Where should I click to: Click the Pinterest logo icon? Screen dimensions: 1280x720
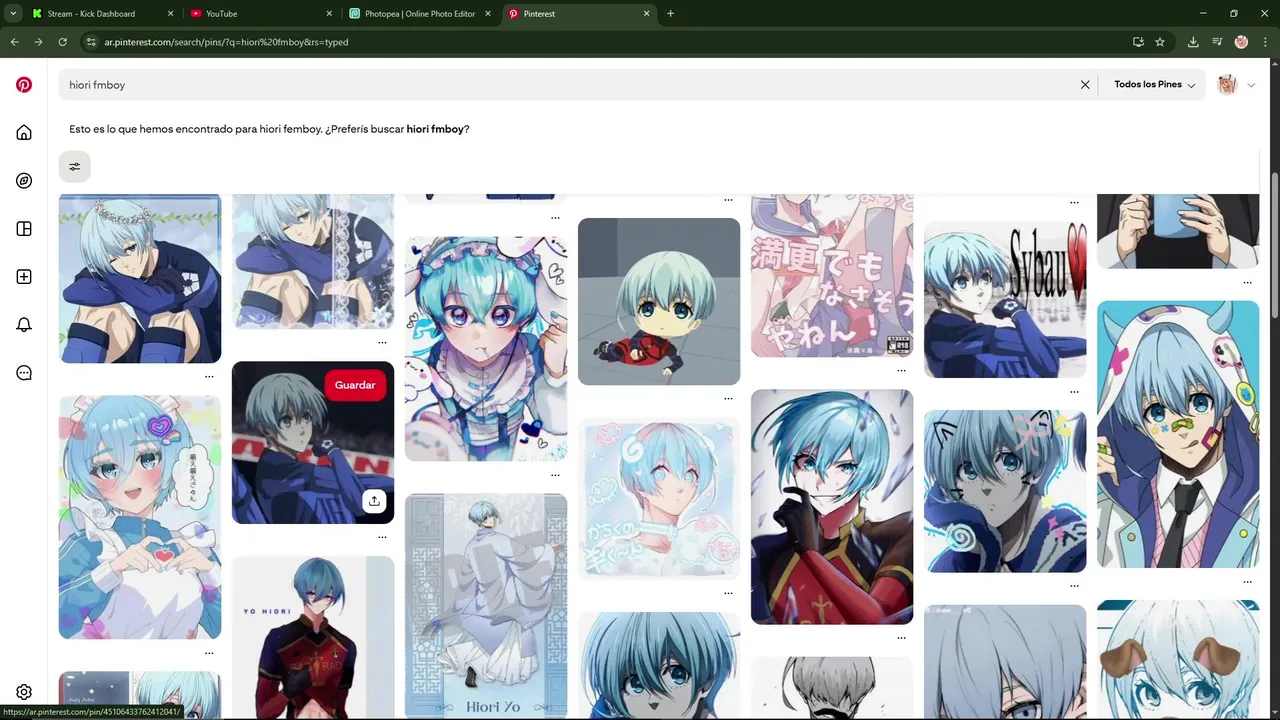[x=24, y=85]
